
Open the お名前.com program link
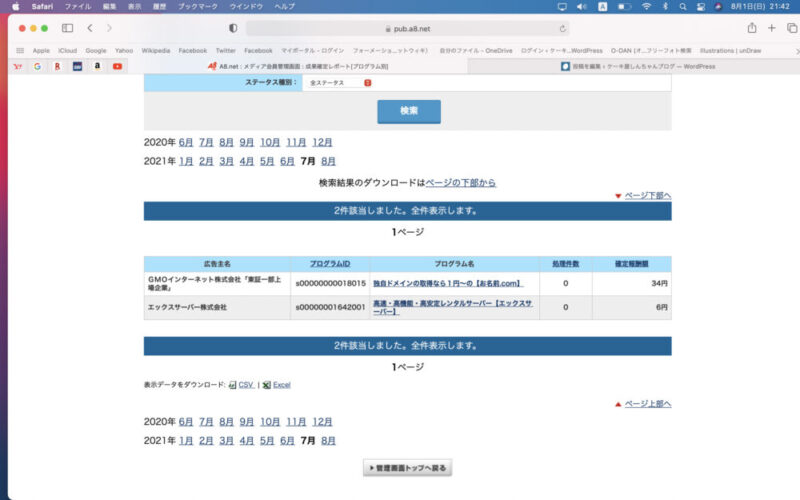coord(448,283)
